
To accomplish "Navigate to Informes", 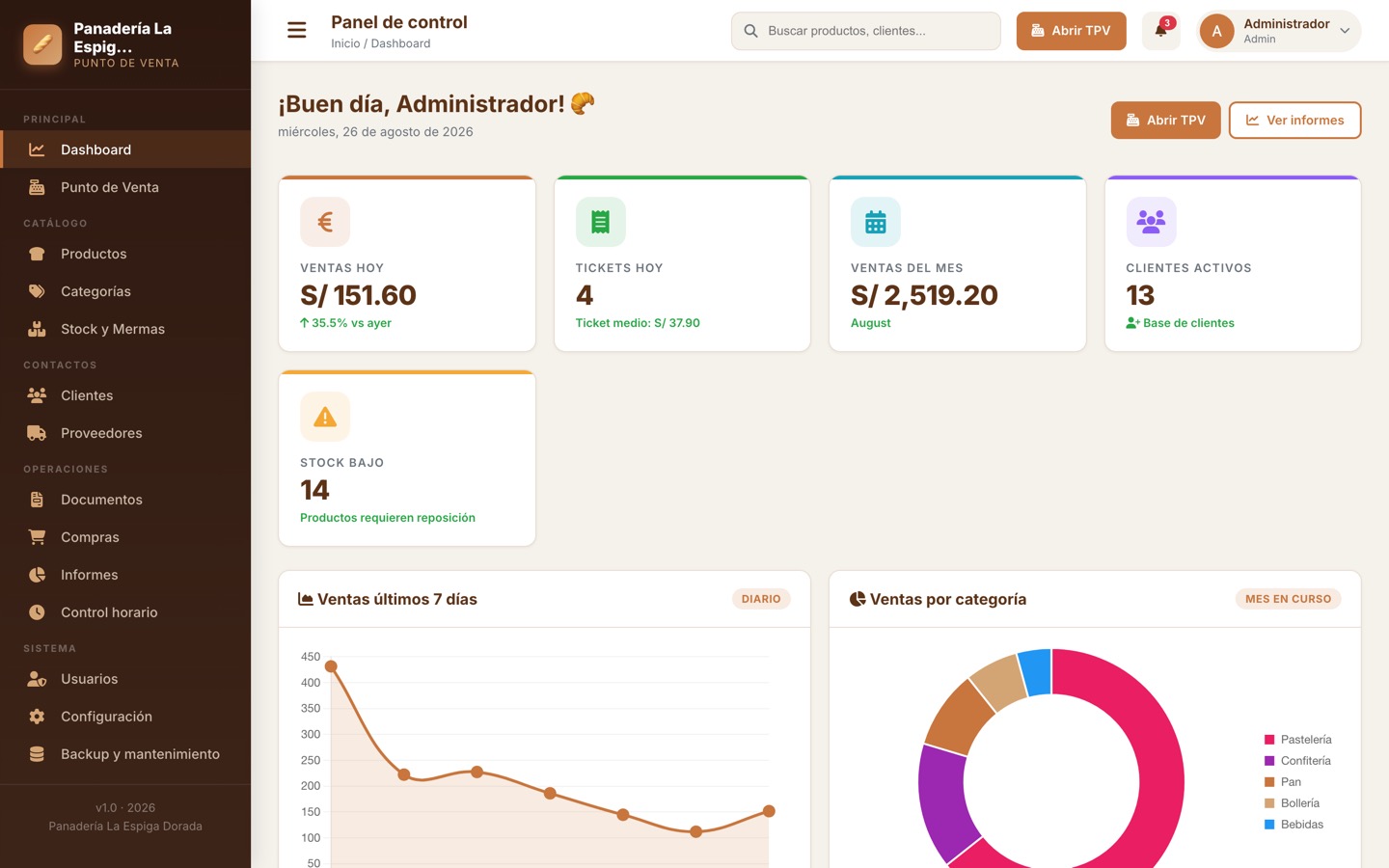I will pos(125,575).
